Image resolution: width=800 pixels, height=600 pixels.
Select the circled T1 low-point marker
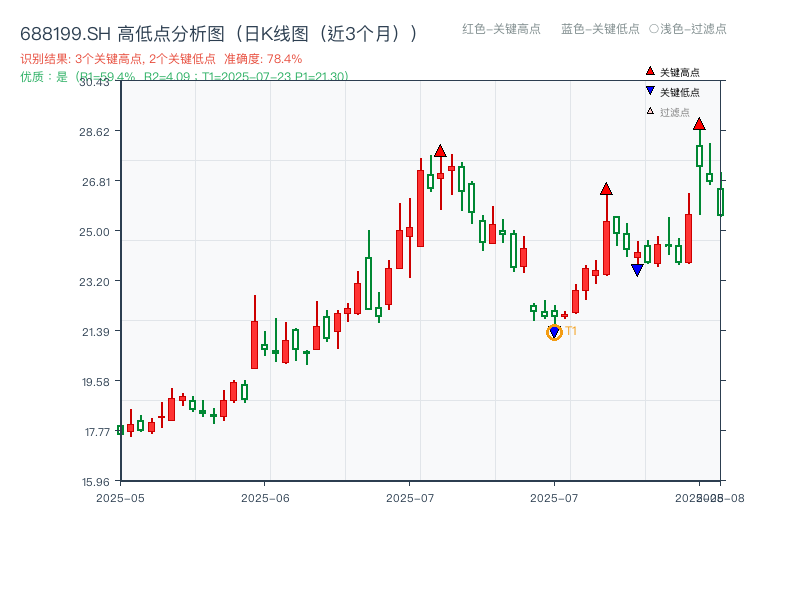click(x=553, y=331)
